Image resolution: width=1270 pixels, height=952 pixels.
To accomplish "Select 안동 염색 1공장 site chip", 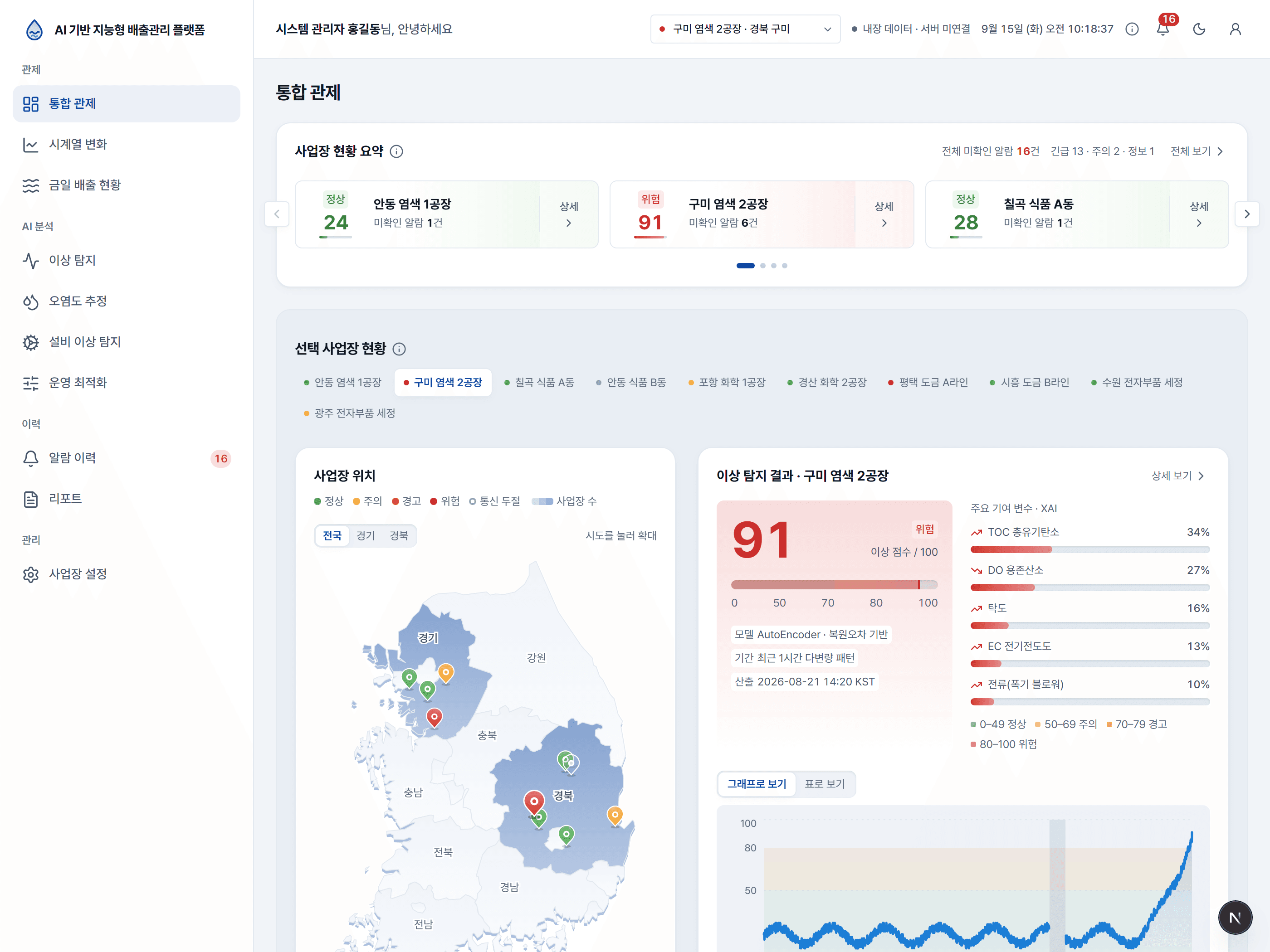I will pyautogui.click(x=343, y=383).
